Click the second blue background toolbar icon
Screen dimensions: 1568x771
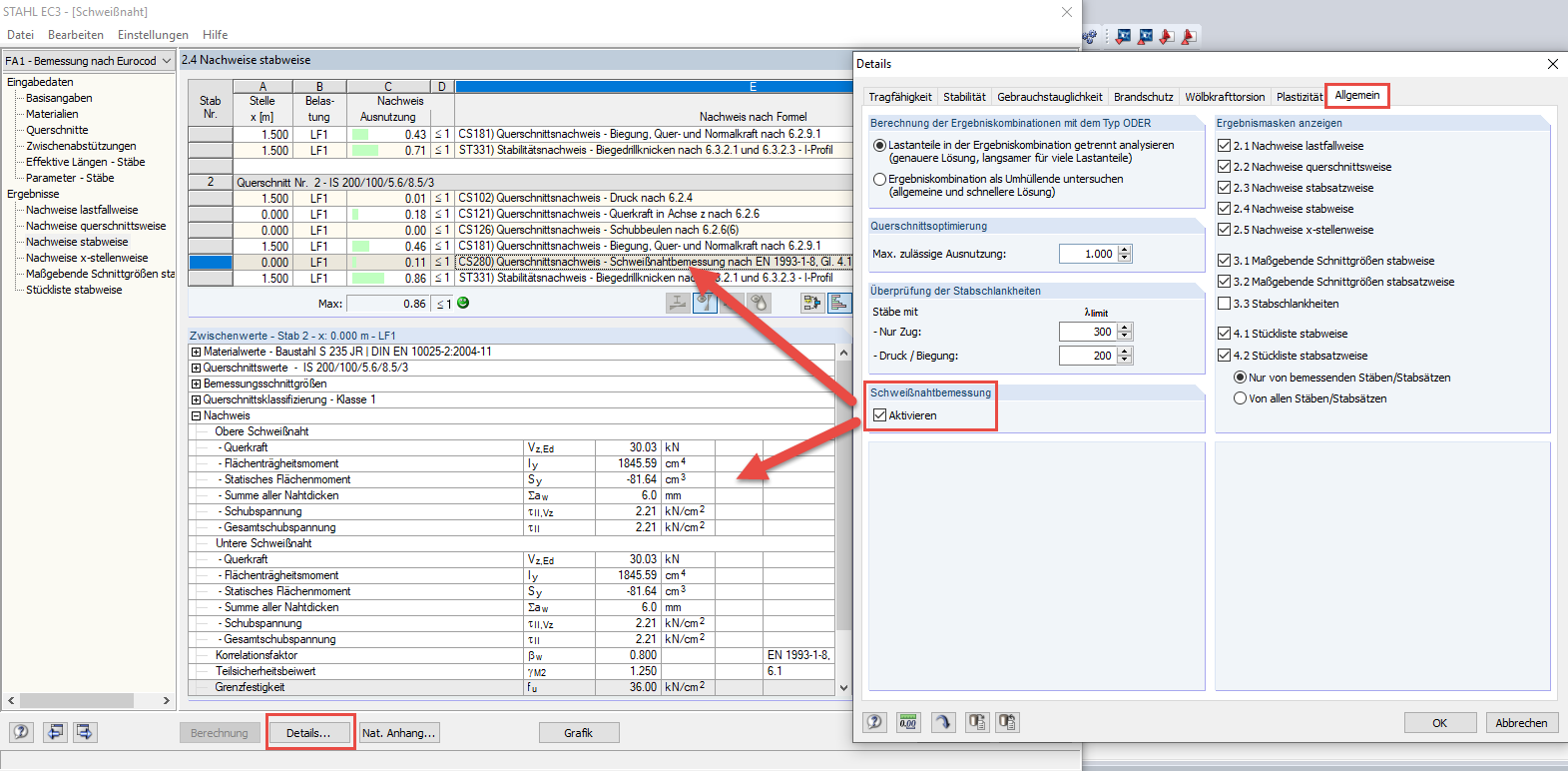(x=1145, y=37)
